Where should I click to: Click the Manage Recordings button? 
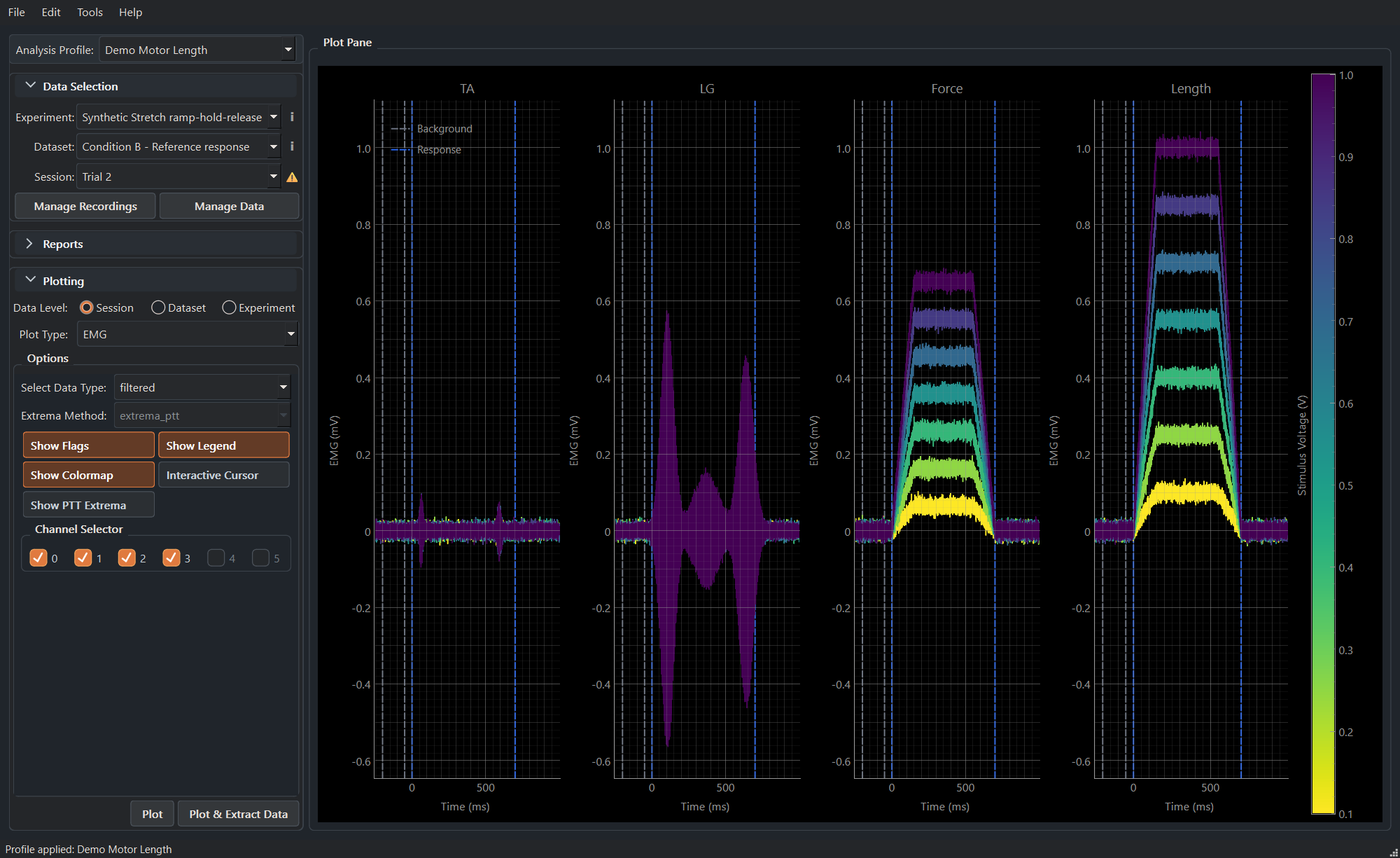click(x=85, y=206)
